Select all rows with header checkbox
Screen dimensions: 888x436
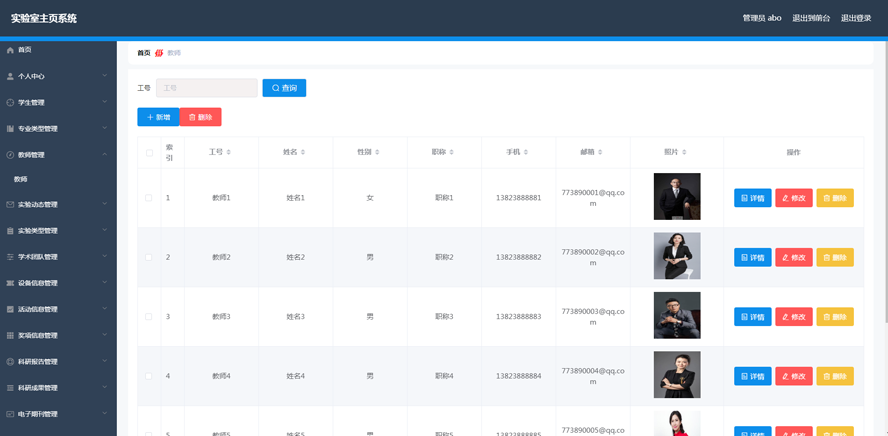pyautogui.click(x=150, y=153)
